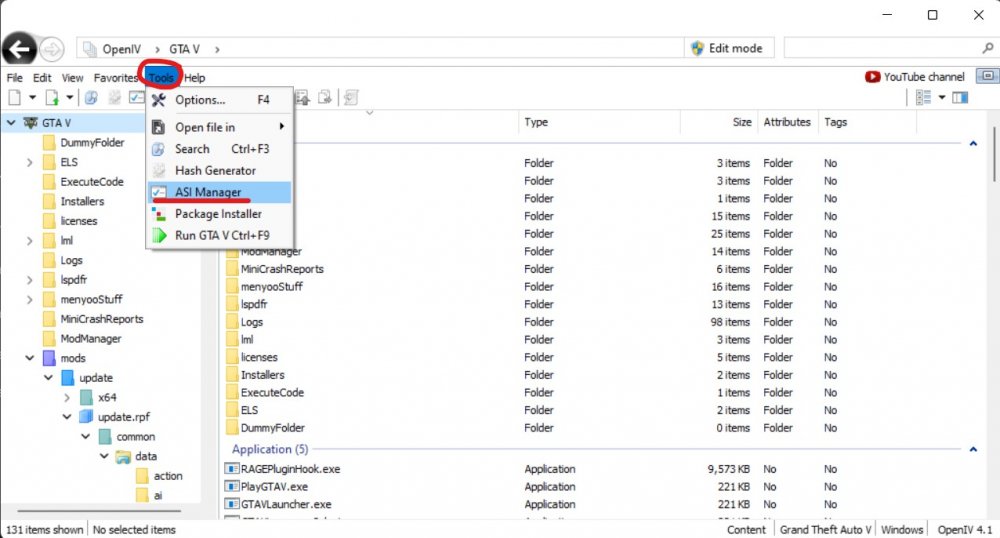
Task: Click the copy-to toolbar icon
Action: click(x=325, y=98)
